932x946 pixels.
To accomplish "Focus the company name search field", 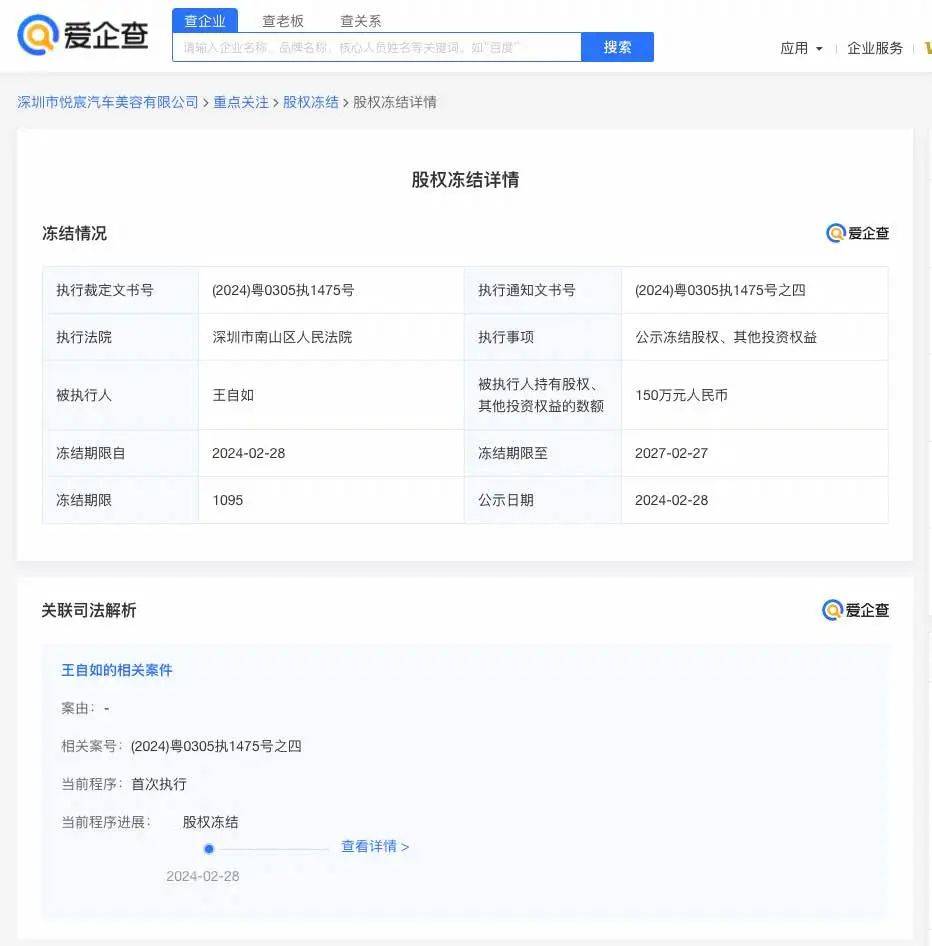I will (x=376, y=47).
